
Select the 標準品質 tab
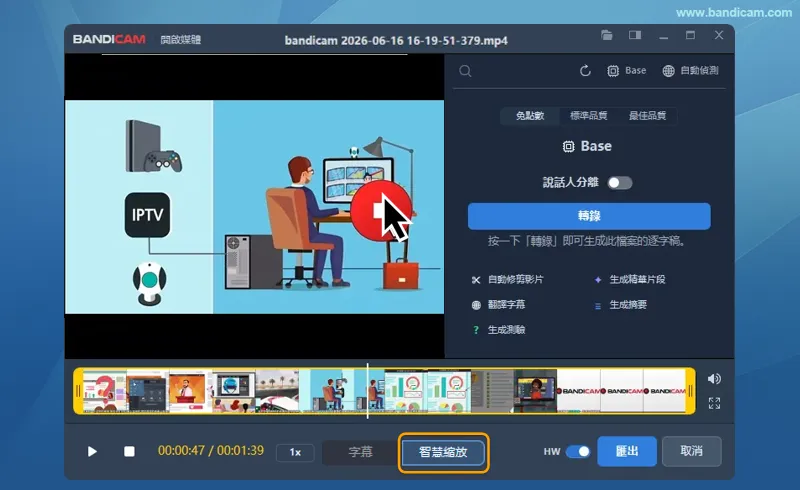coord(588,116)
